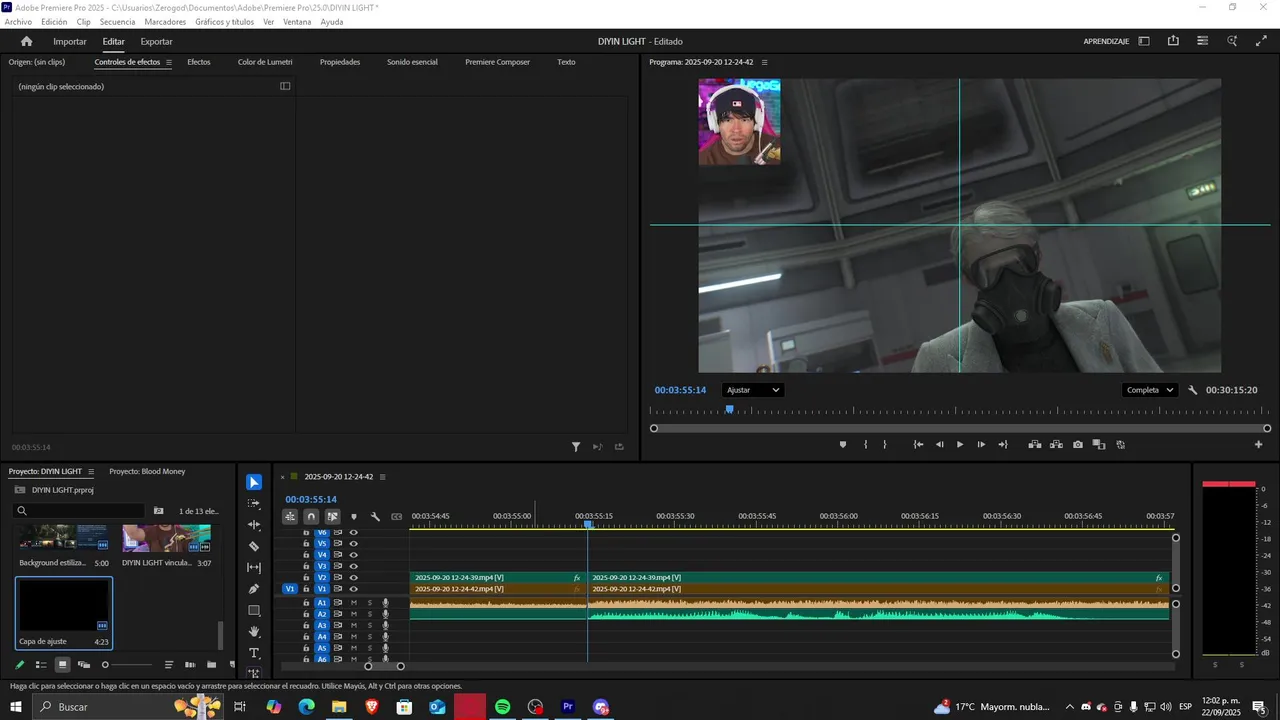The image size is (1280, 720).
Task: Select the Type tool
Action: (x=254, y=653)
